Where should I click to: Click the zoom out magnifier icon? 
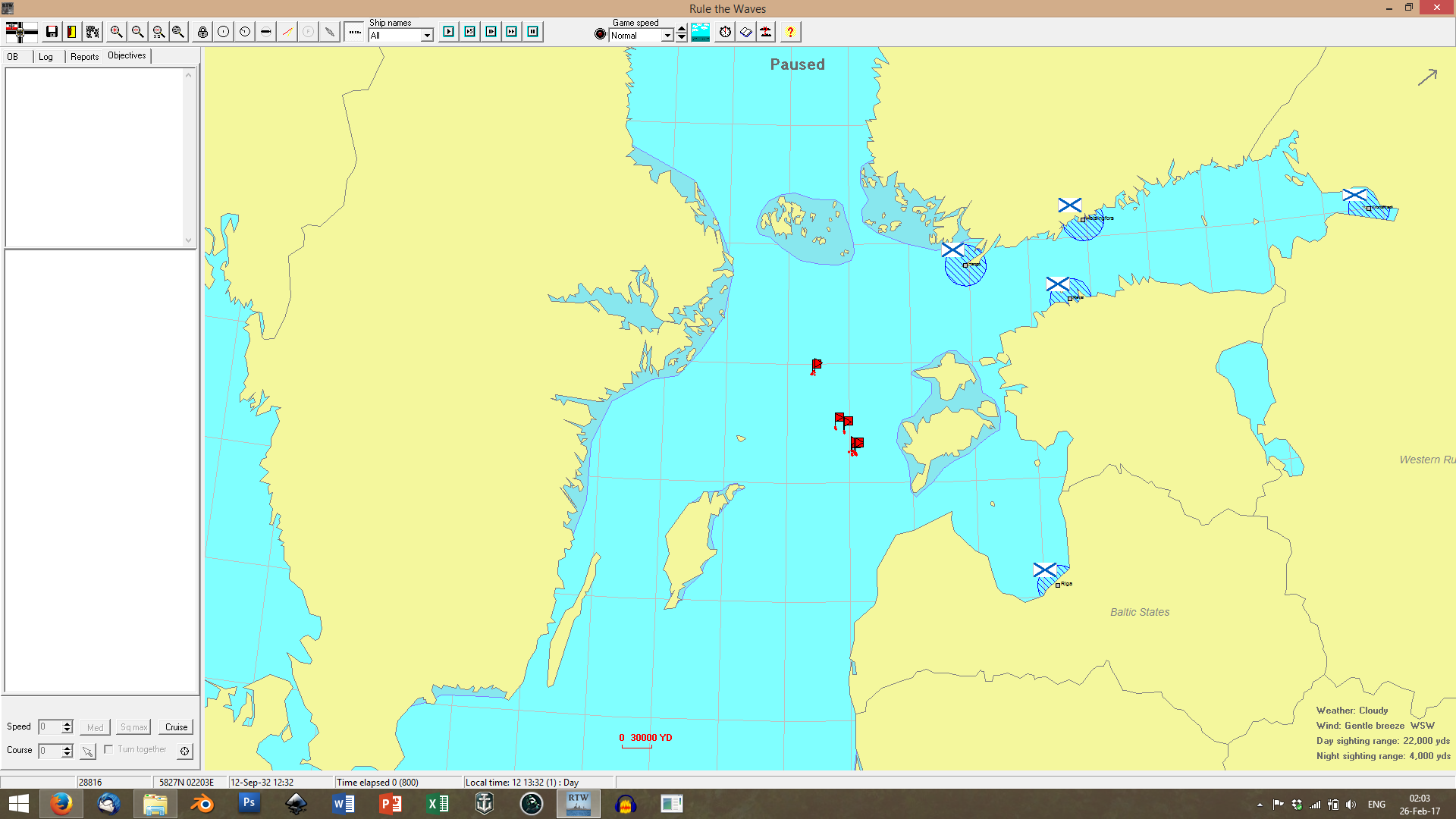[x=137, y=32]
